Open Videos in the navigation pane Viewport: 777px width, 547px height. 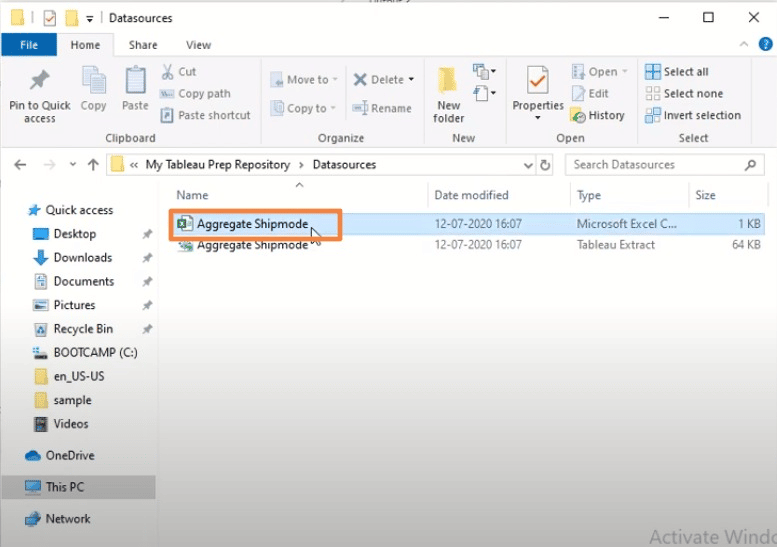(71, 424)
